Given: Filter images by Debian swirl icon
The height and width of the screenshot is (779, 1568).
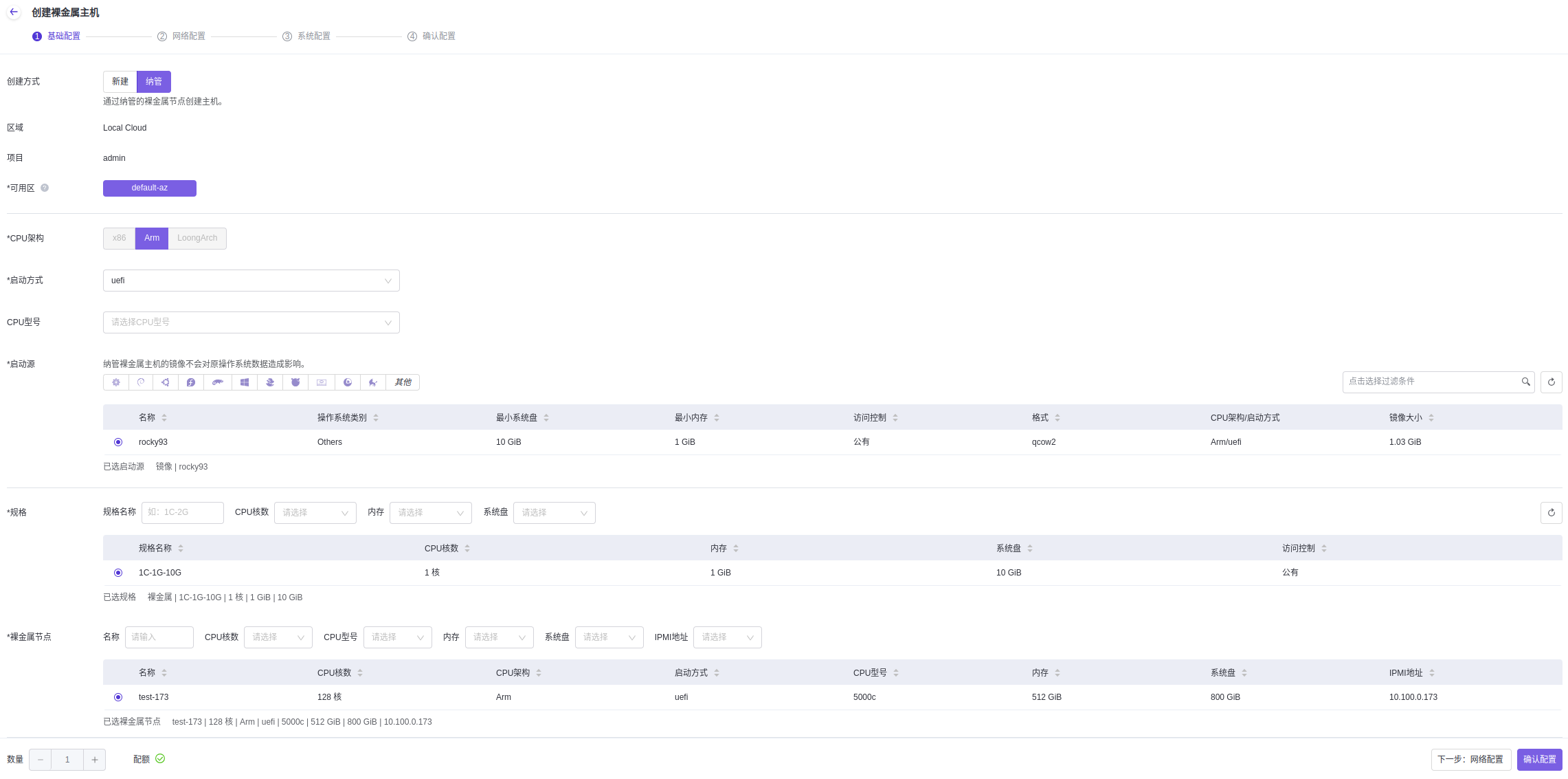Looking at the screenshot, I should (x=141, y=382).
